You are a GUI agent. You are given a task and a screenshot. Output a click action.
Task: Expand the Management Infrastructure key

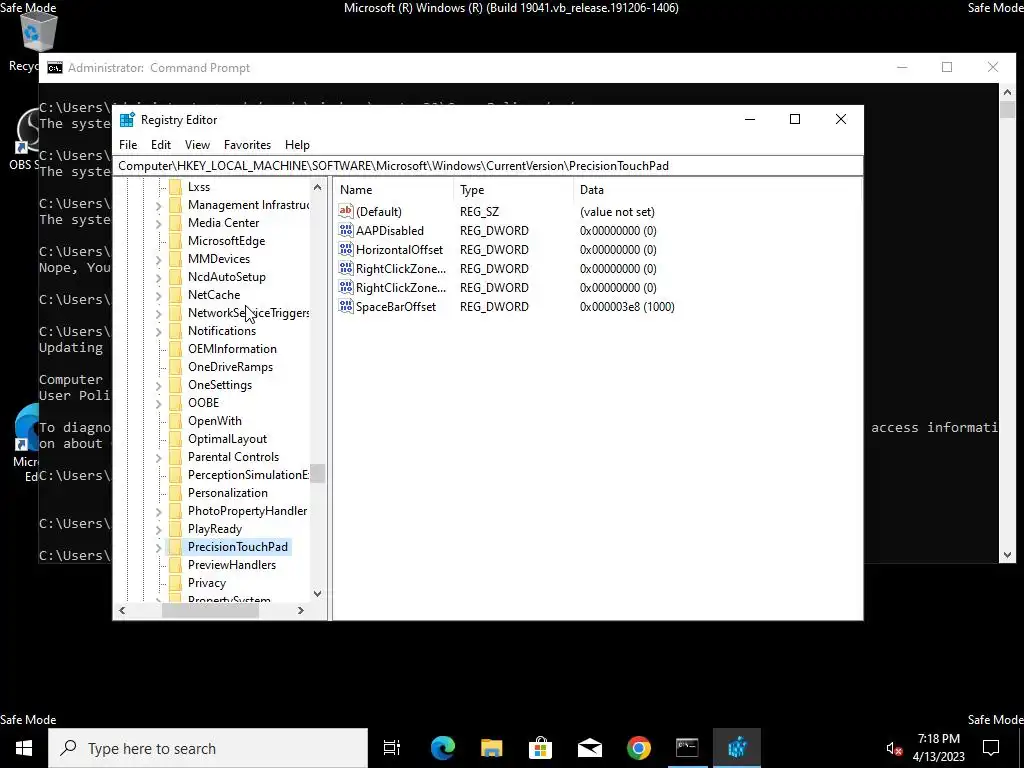[159, 206]
